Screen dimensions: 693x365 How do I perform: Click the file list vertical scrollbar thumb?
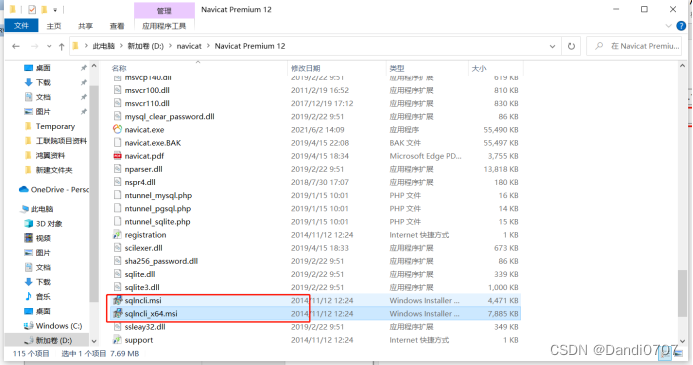click(x=682, y=293)
